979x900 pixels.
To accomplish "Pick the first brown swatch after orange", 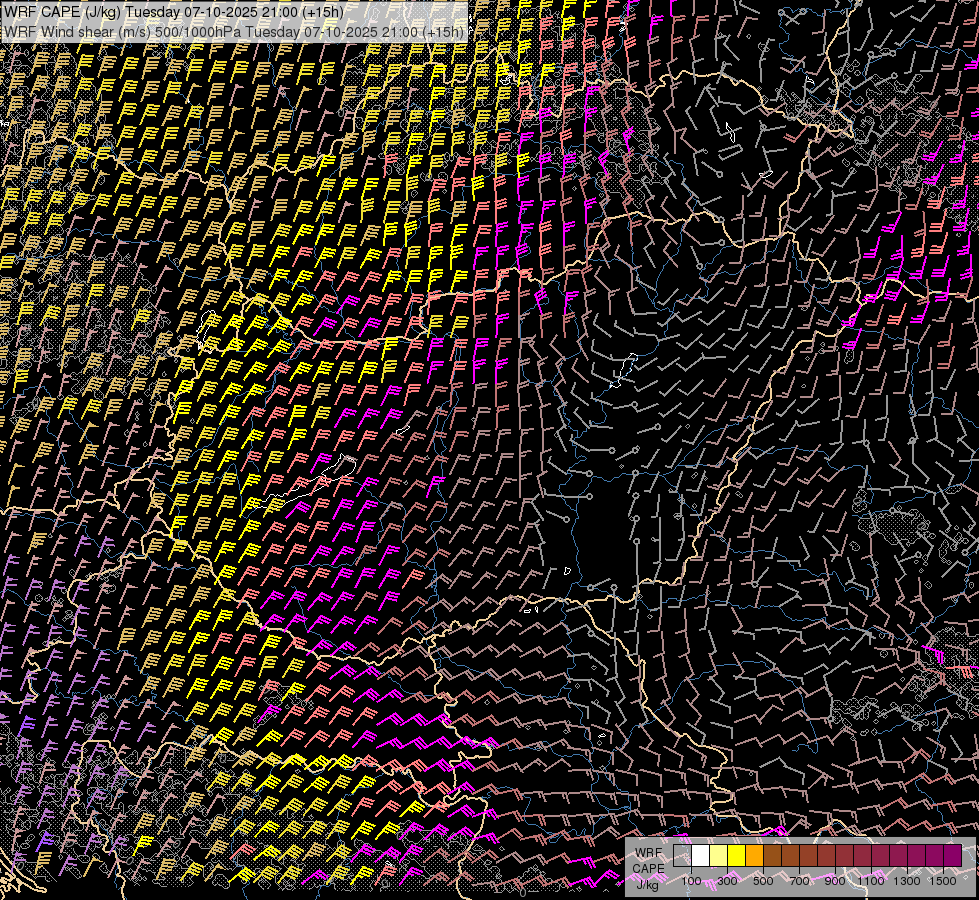I will (773, 856).
